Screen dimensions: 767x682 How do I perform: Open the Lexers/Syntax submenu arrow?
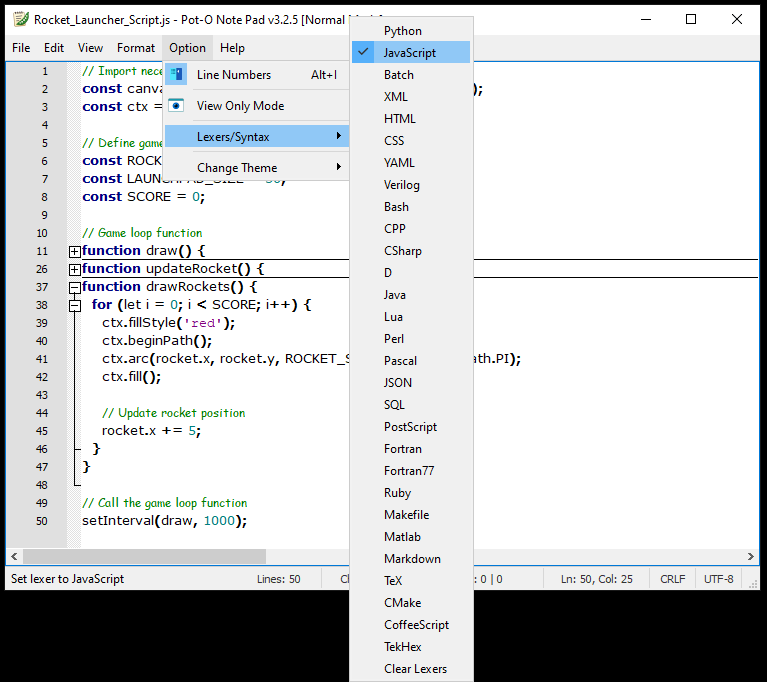[x=338, y=136]
